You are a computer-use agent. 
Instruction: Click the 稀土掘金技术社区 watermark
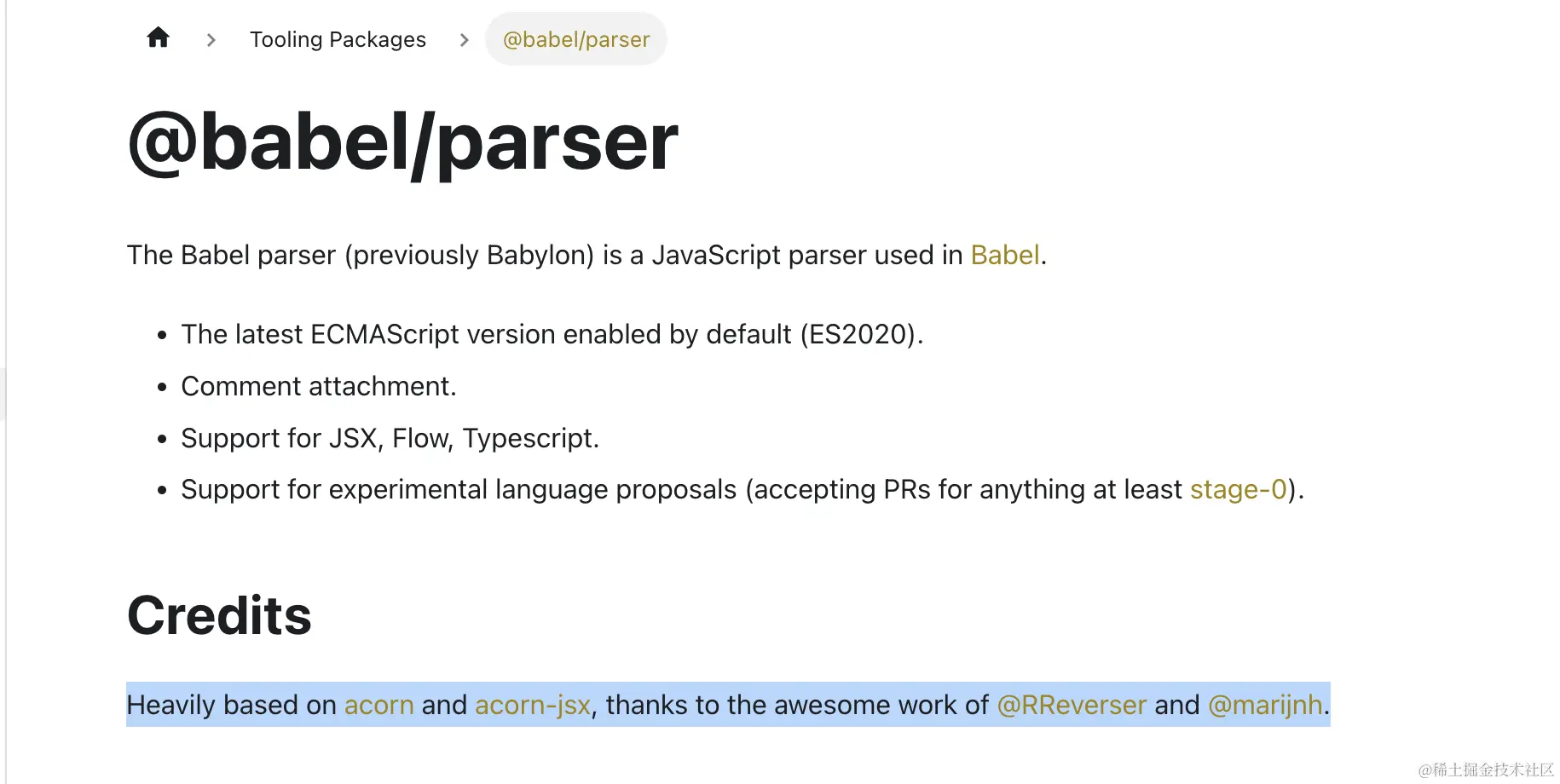pyautogui.click(x=1486, y=770)
